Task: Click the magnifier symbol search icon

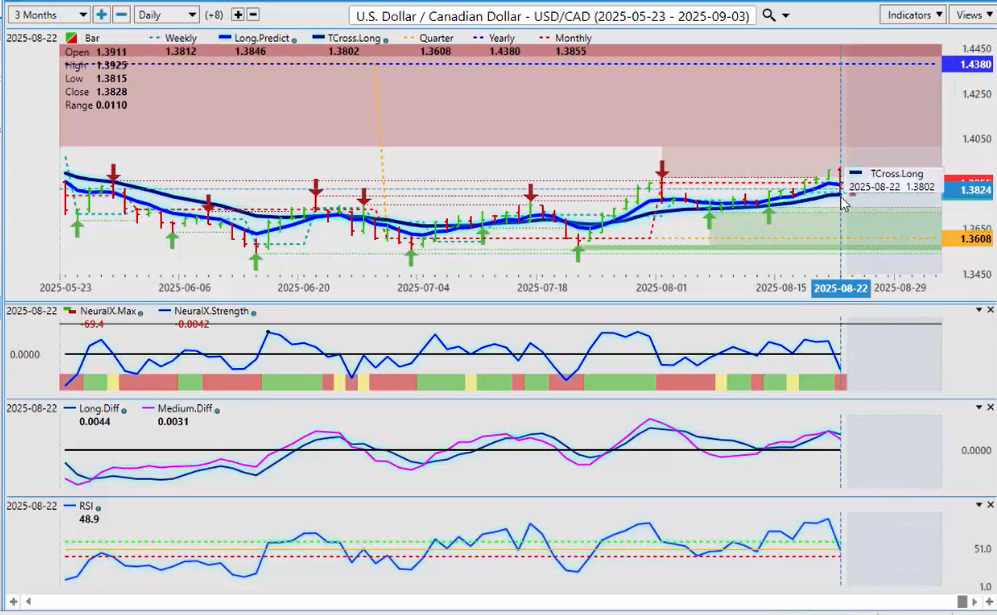Action: click(x=768, y=15)
